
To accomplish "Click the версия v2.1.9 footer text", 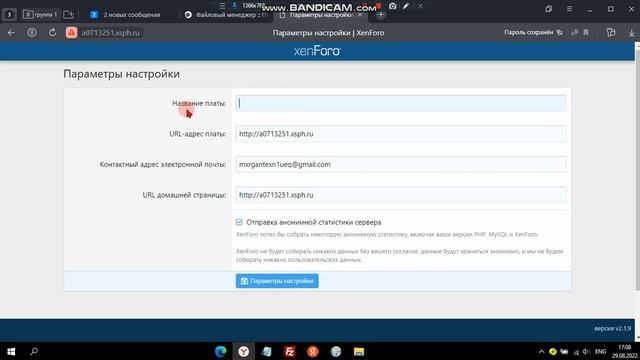I will click(x=612, y=328).
